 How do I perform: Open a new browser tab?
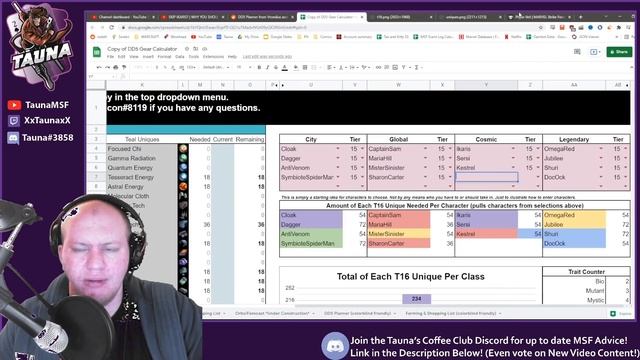581,17
